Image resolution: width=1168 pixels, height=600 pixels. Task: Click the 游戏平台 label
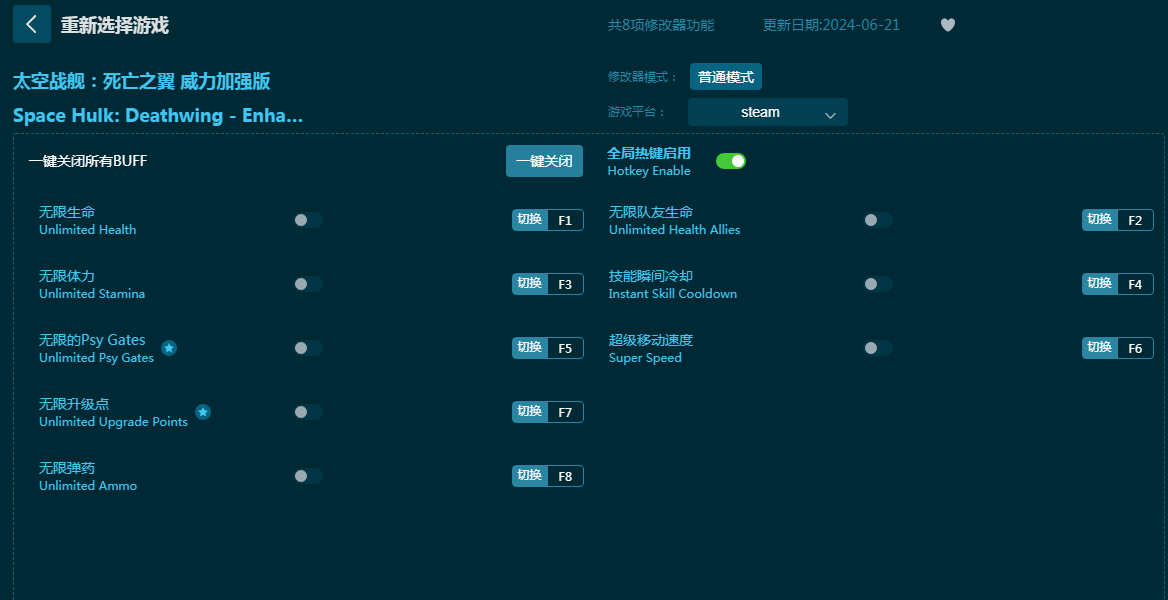637,113
